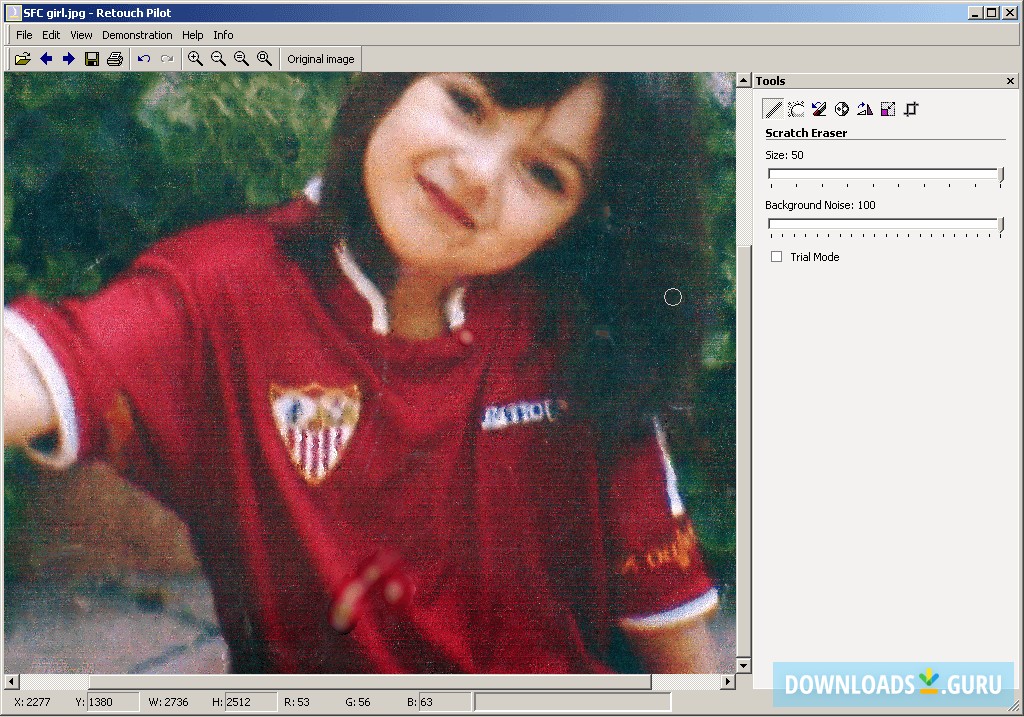The width and height of the screenshot is (1024, 717).
Task: Open the Demonstration menu
Action: [137, 34]
